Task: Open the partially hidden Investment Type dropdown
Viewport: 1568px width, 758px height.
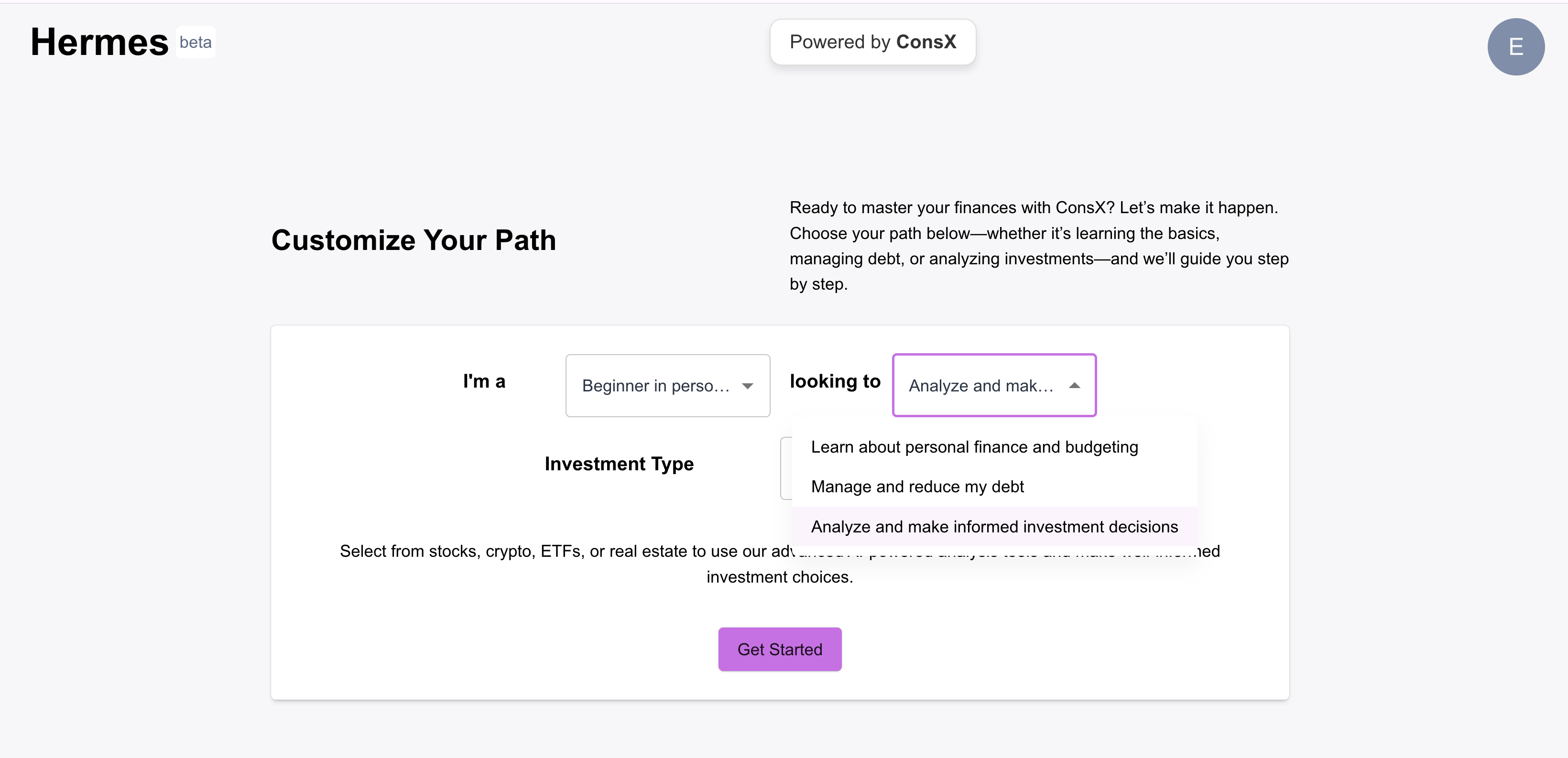Action: click(786, 468)
